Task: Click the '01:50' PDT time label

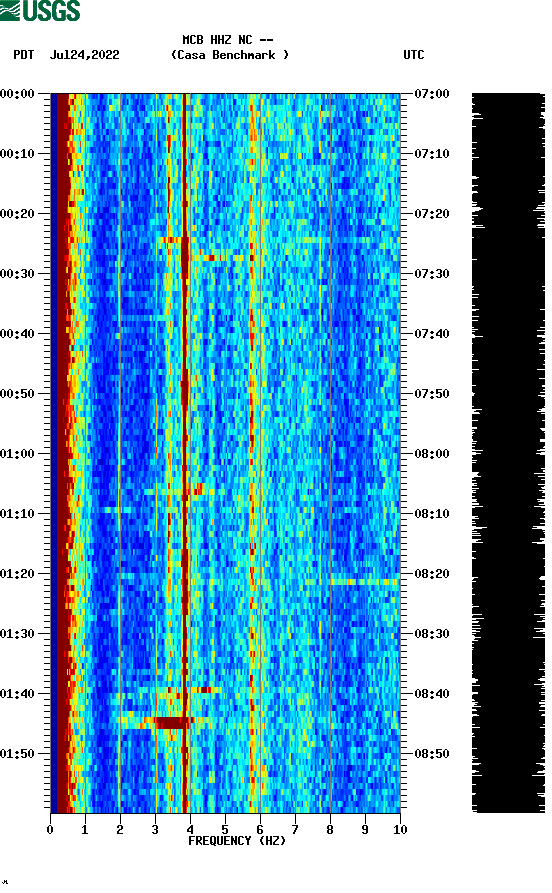Action: coord(17,753)
